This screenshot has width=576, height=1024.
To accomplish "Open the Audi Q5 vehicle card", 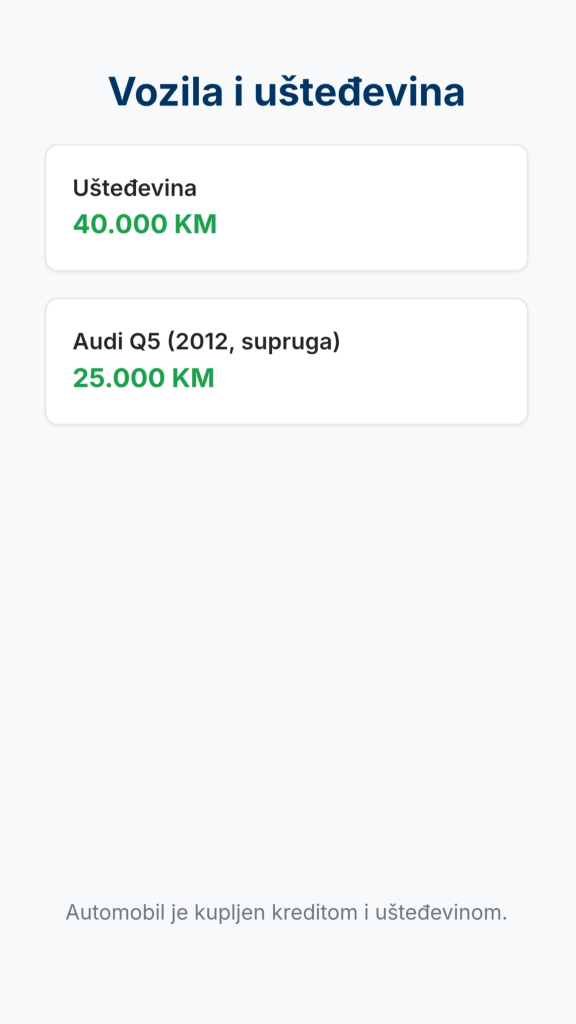I will [x=287, y=361].
